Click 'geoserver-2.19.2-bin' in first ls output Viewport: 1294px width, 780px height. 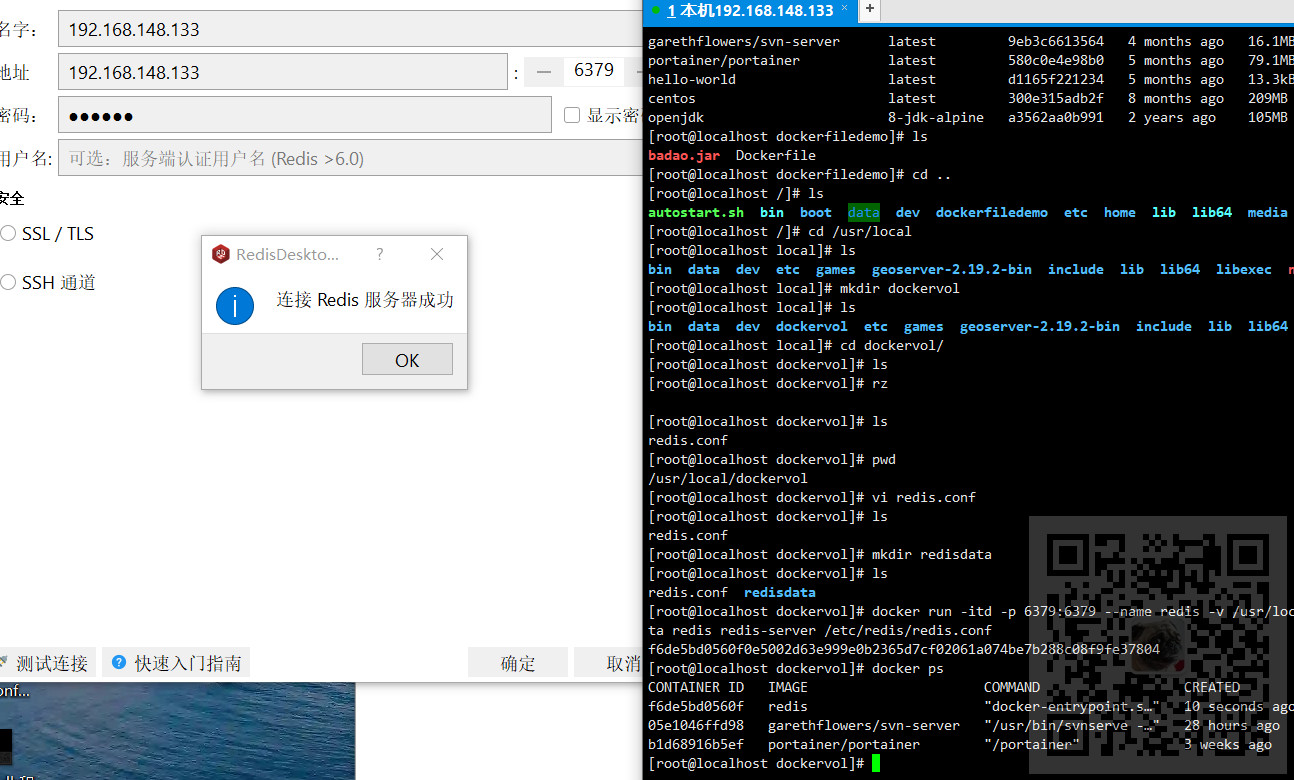(x=952, y=269)
